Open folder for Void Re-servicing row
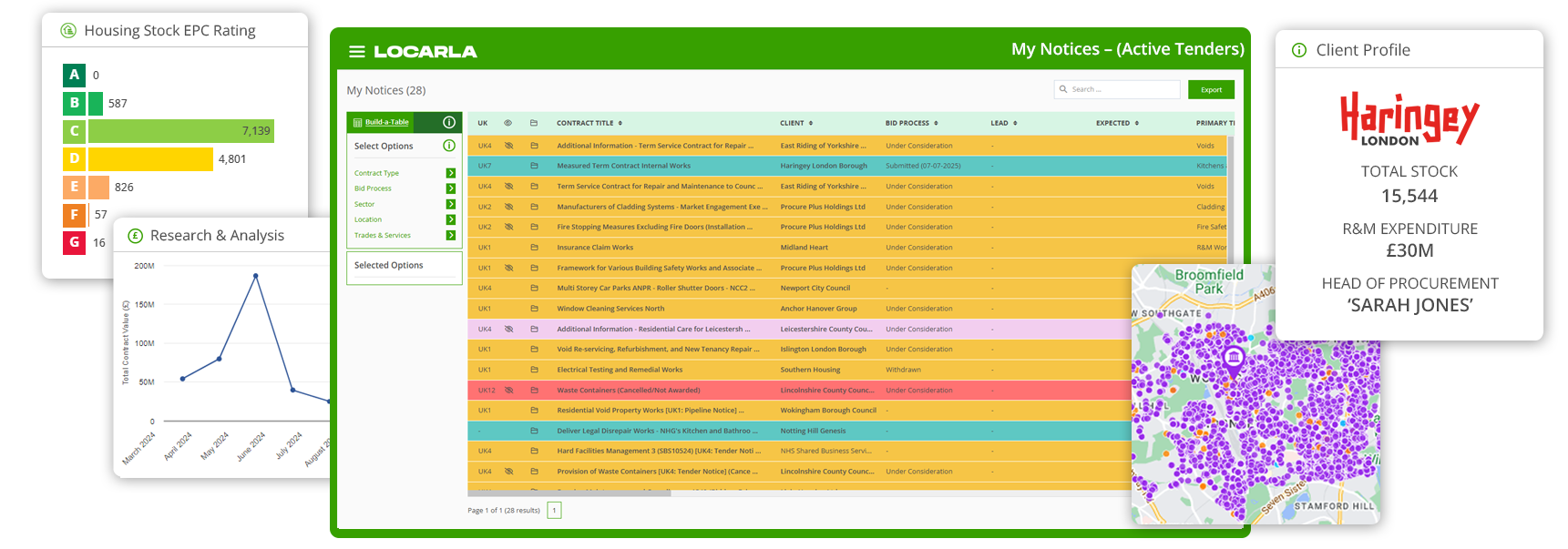The image size is (1568, 549). coord(534,349)
